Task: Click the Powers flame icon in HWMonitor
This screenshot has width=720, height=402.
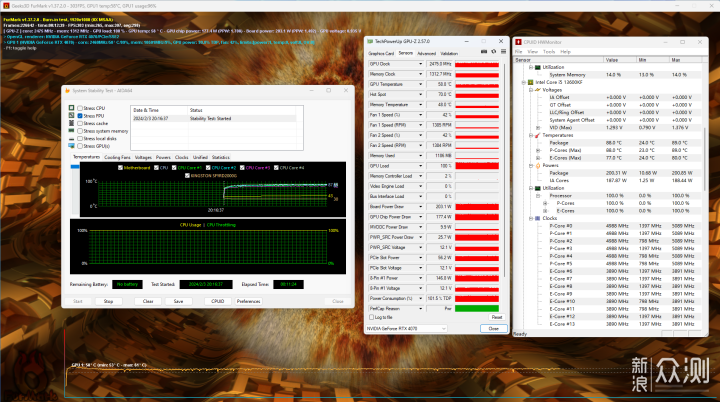Action: coord(538,165)
